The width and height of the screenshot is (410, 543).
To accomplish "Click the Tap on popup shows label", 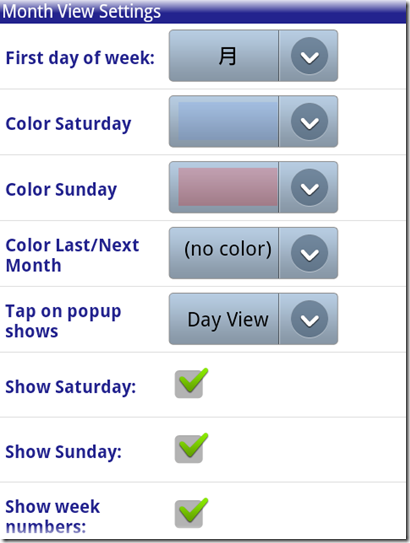I will [x=63, y=321].
